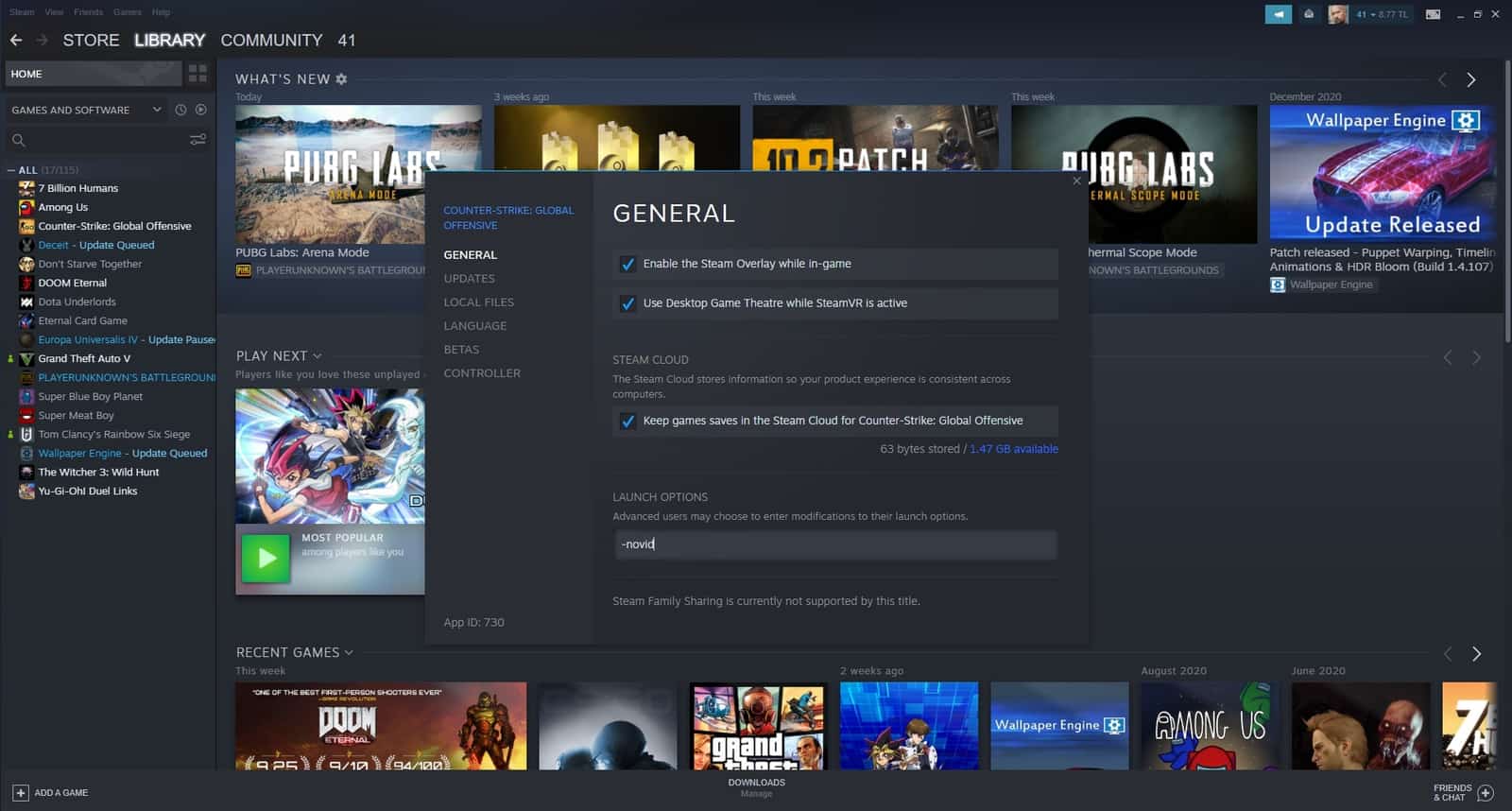Expand the Recent Games dropdown
1512x811 pixels.
point(349,652)
